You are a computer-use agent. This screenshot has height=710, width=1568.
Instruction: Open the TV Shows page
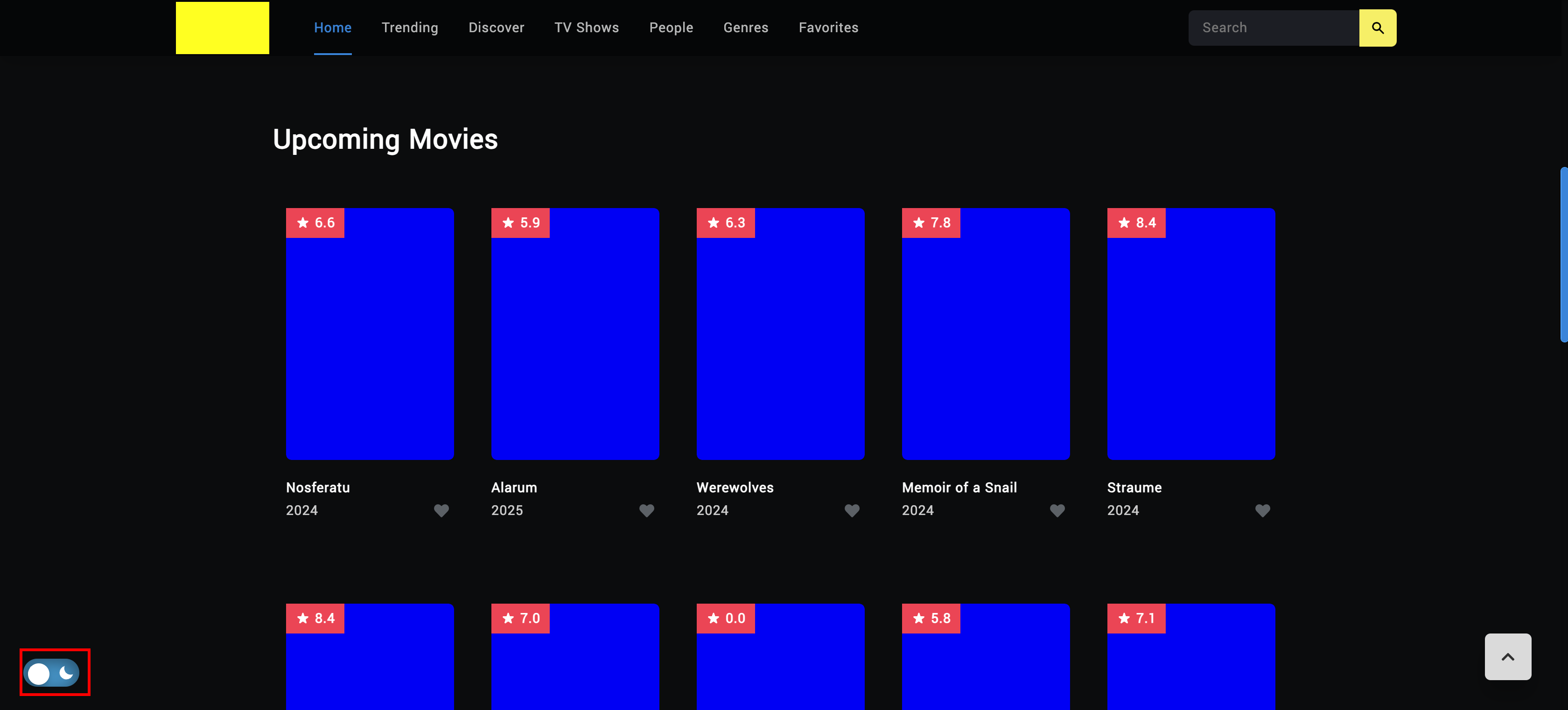[586, 28]
